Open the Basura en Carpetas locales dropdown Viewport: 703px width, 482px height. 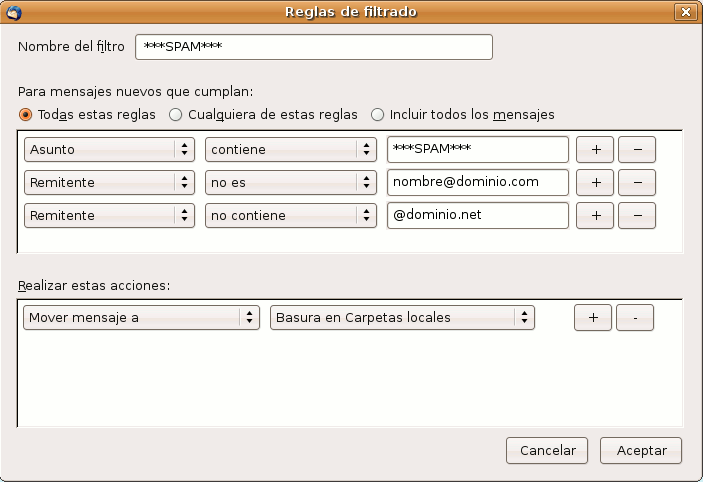402,318
